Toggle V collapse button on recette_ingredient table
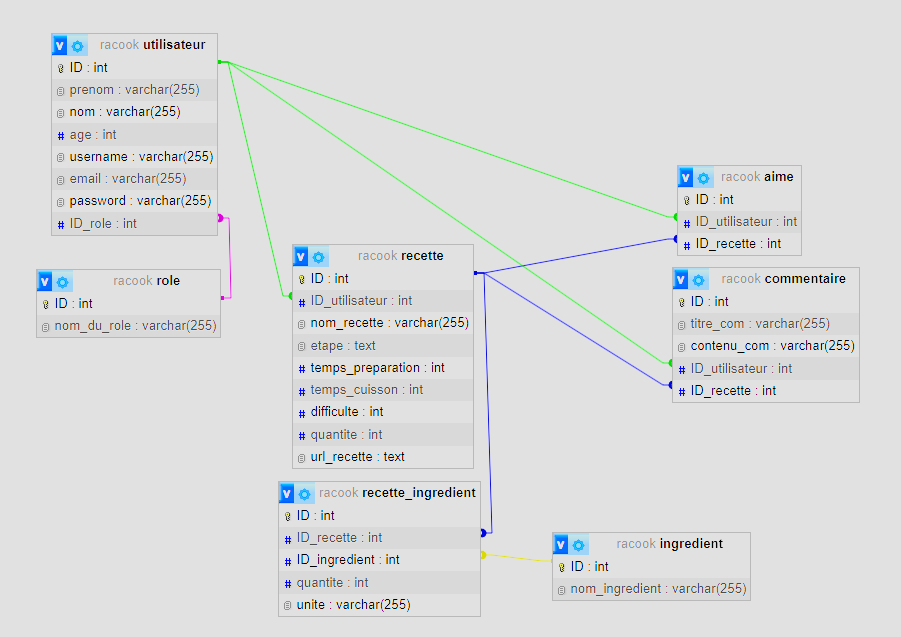Screen dimensions: 901x637 tap(287, 494)
